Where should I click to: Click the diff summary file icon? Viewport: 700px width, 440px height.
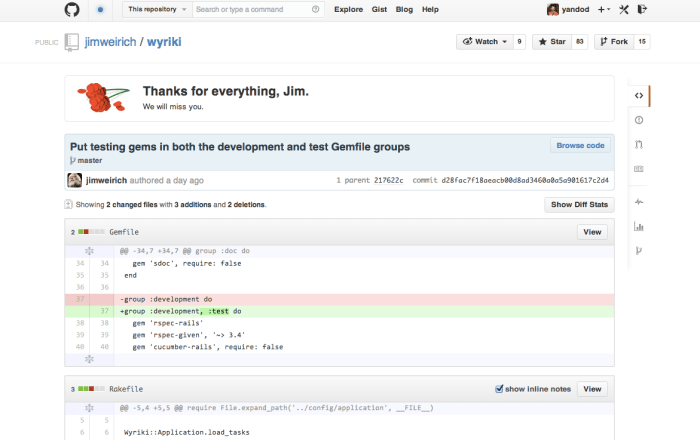(68, 204)
